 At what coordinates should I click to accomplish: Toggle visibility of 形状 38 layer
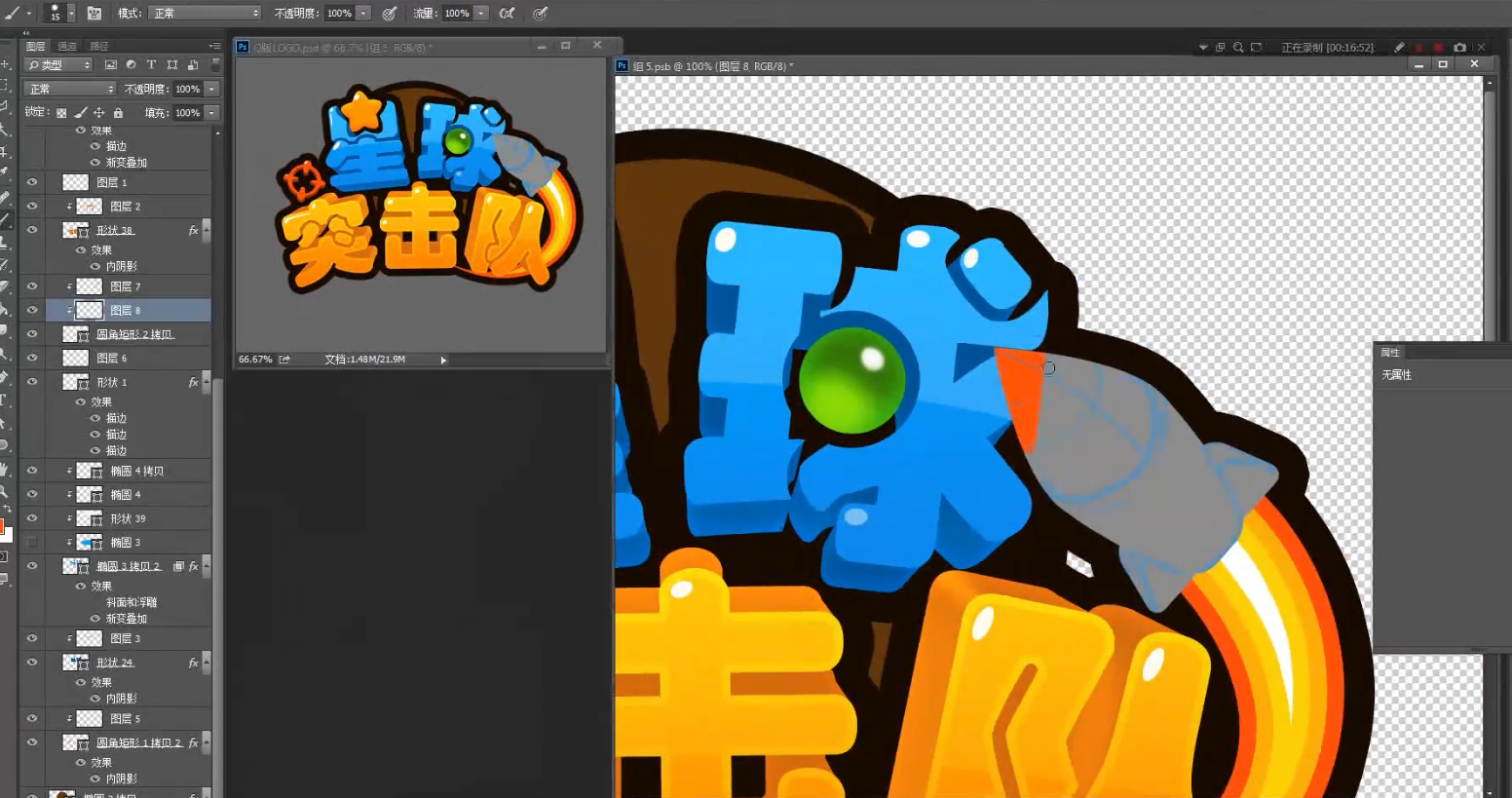pyautogui.click(x=32, y=230)
